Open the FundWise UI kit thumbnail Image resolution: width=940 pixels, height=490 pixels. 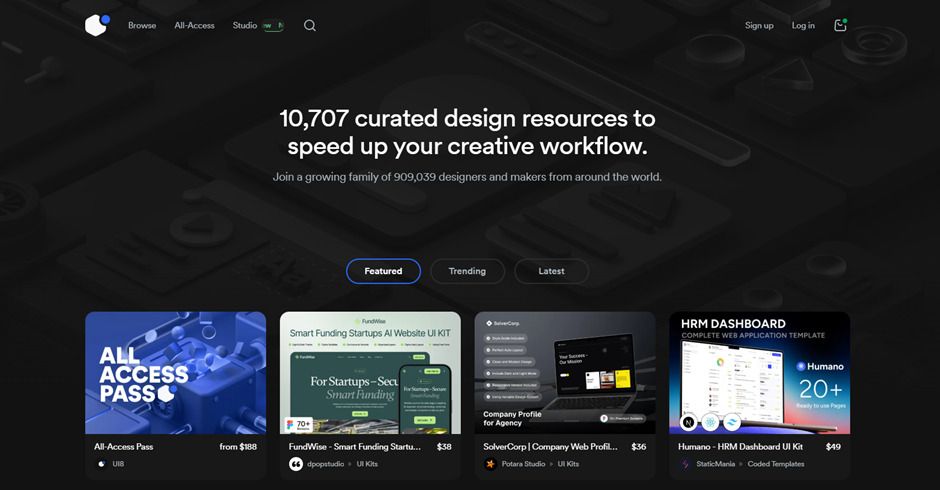(370, 372)
